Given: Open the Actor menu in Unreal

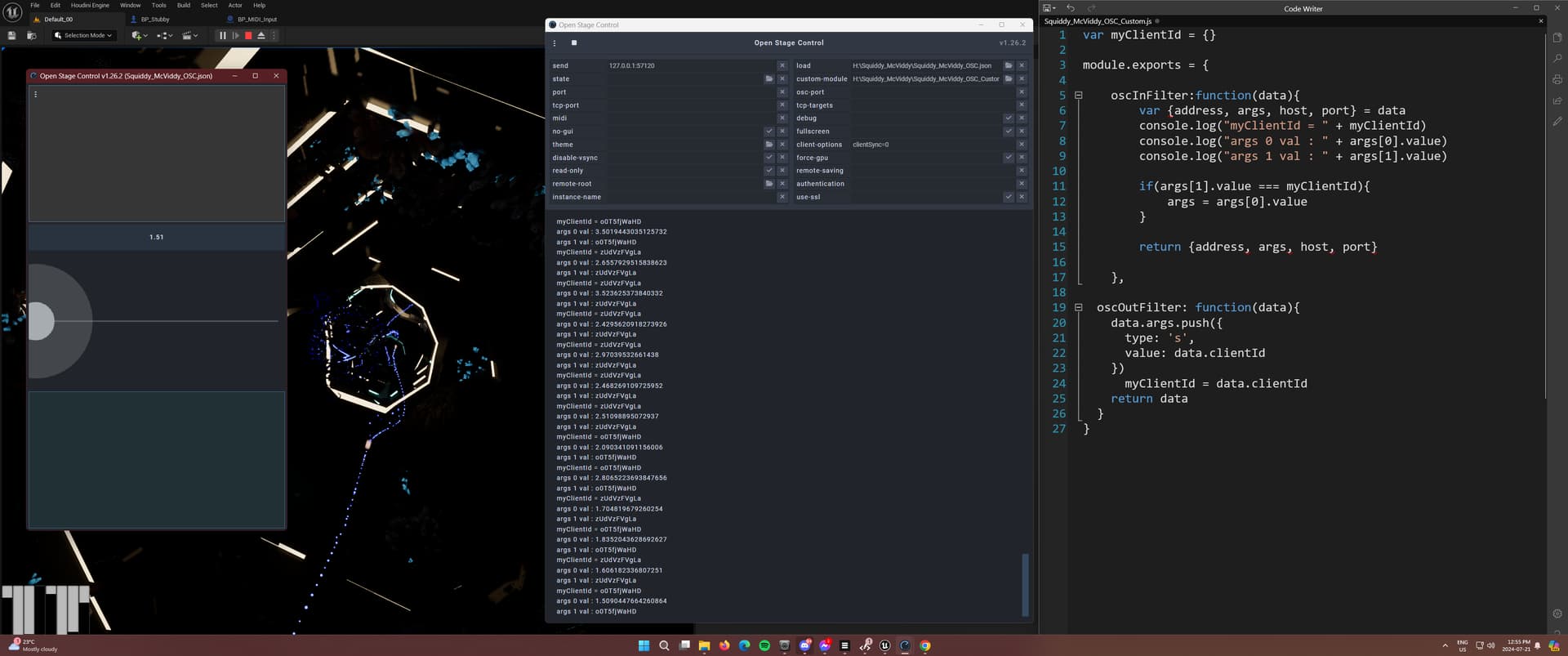Looking at the screenshot, I should [x=235, y=5].
